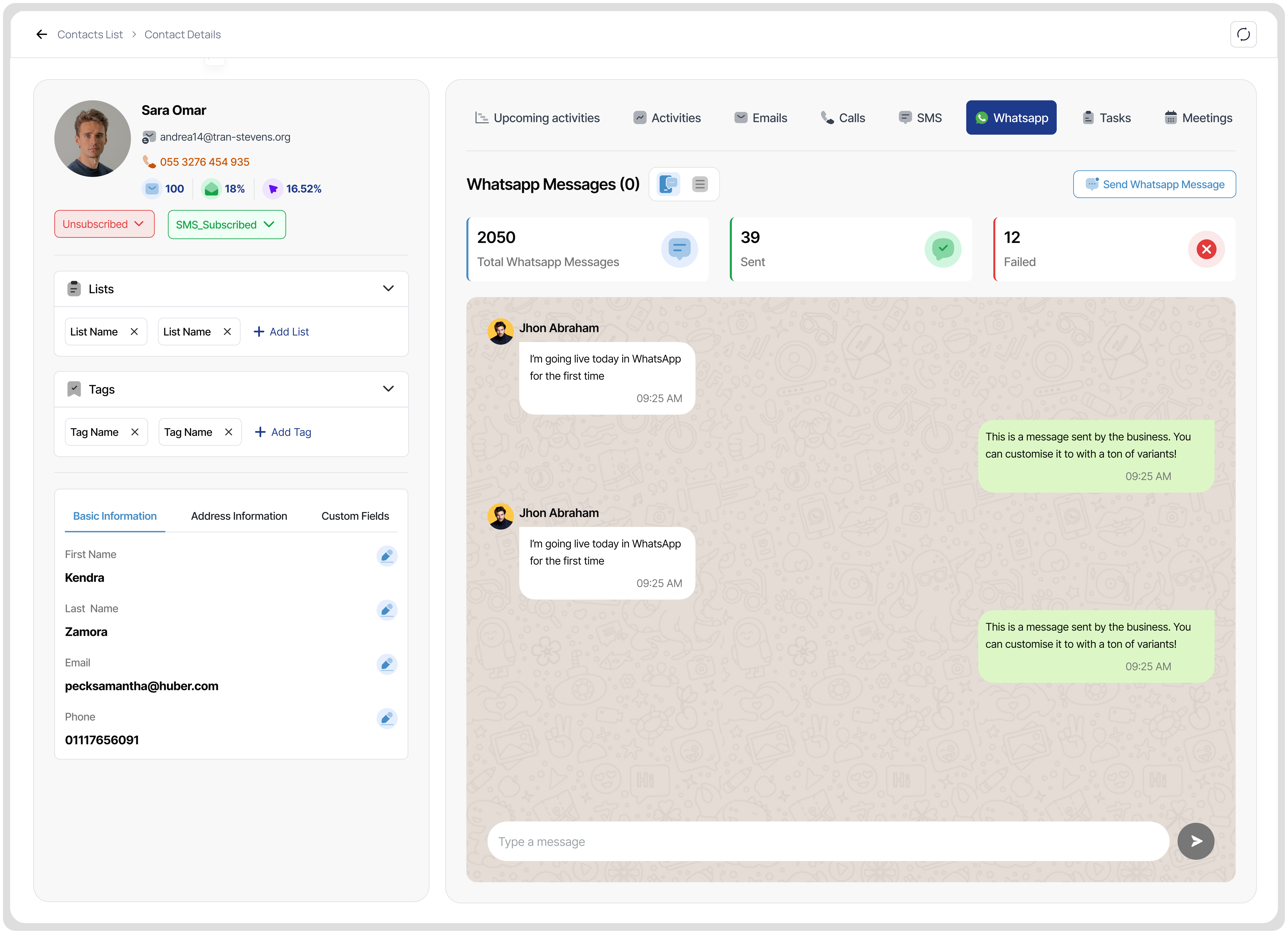Remove the second Tag Name chip
This screenshot has width=1288, height=934.
(x=228, y=432)
